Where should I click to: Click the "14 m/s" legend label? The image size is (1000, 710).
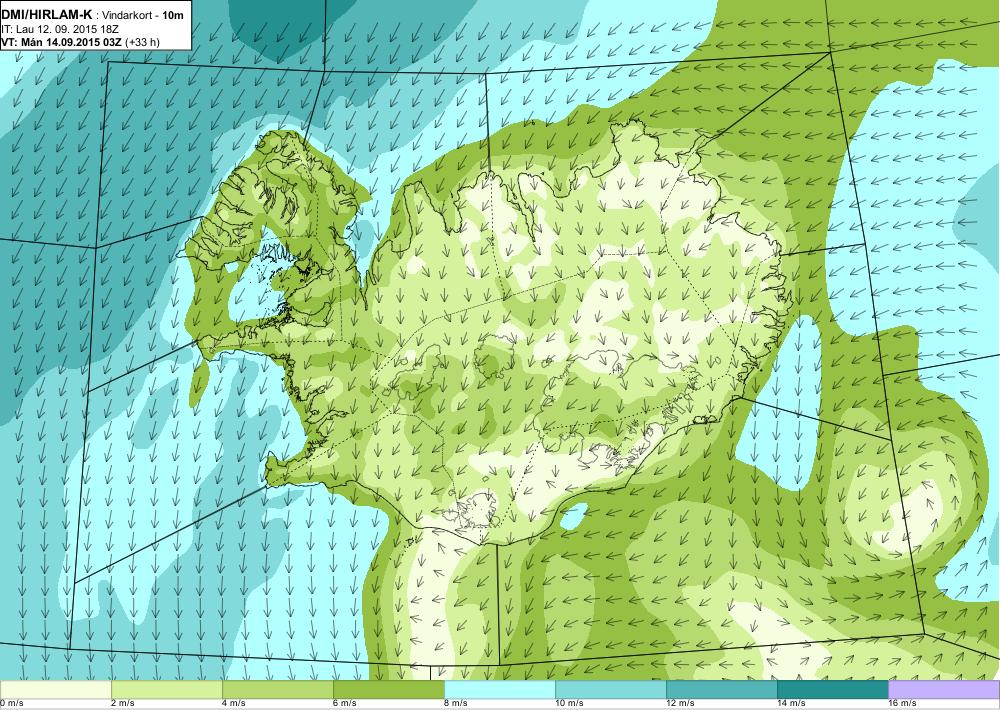point(791,704)
